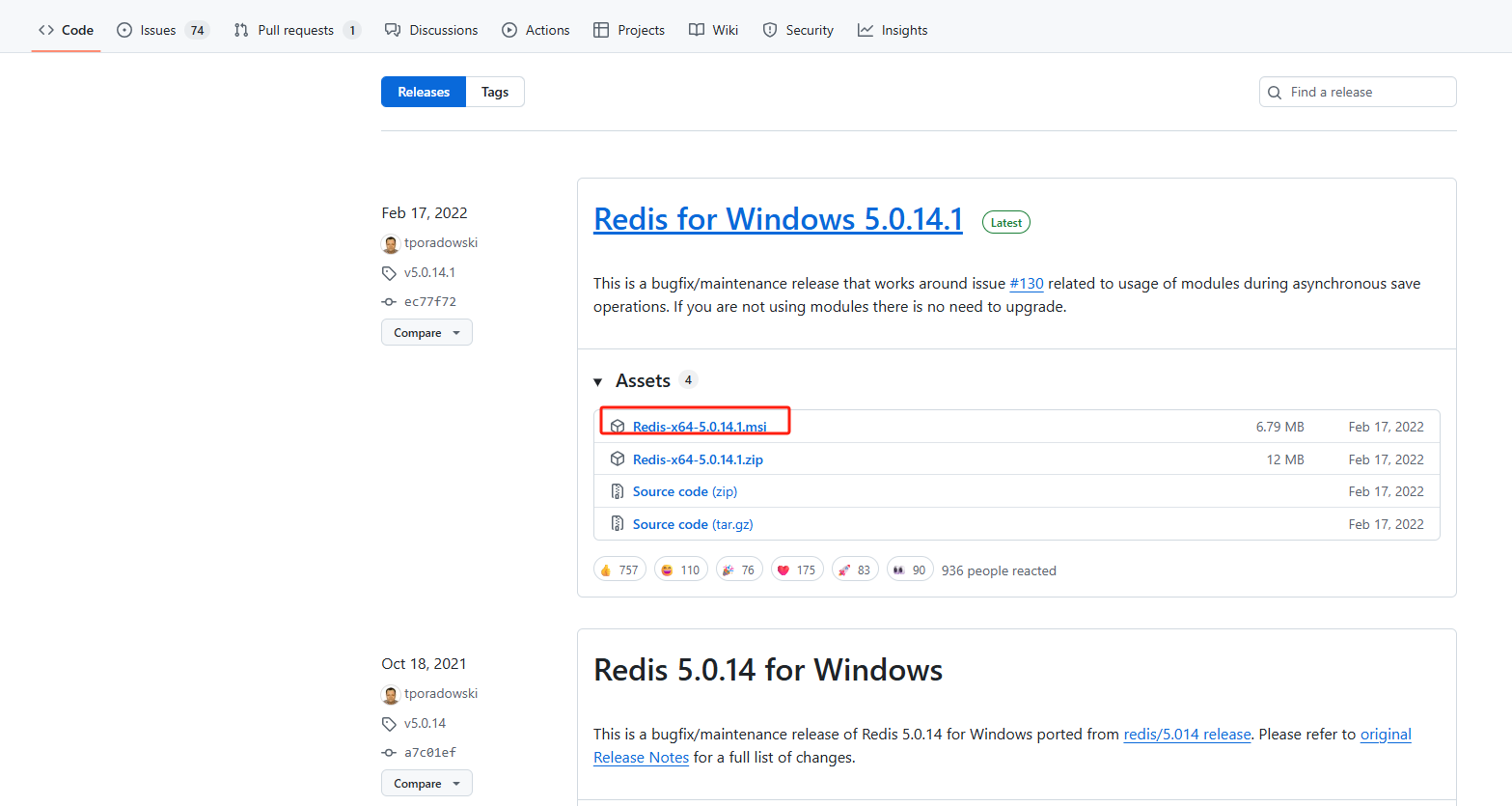Viewport: 1512px width, 806px height.
Task: Open the Insights tab
Action: pyautogui.click(x=893, y=30)
